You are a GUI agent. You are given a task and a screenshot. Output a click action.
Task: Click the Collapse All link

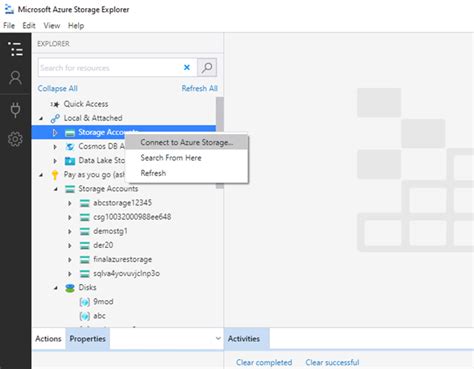coord(58,88)
